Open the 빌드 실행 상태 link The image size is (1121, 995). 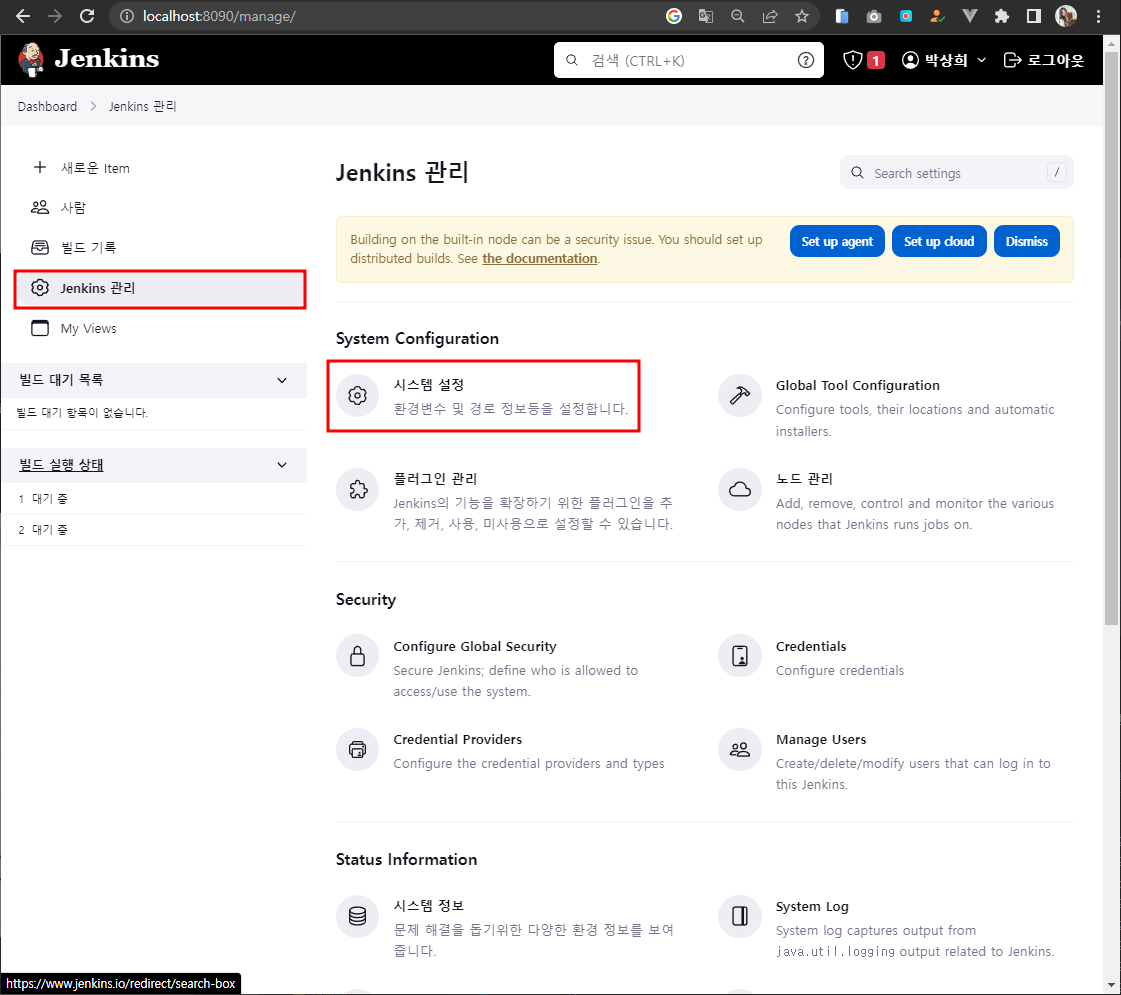[61, 465]
